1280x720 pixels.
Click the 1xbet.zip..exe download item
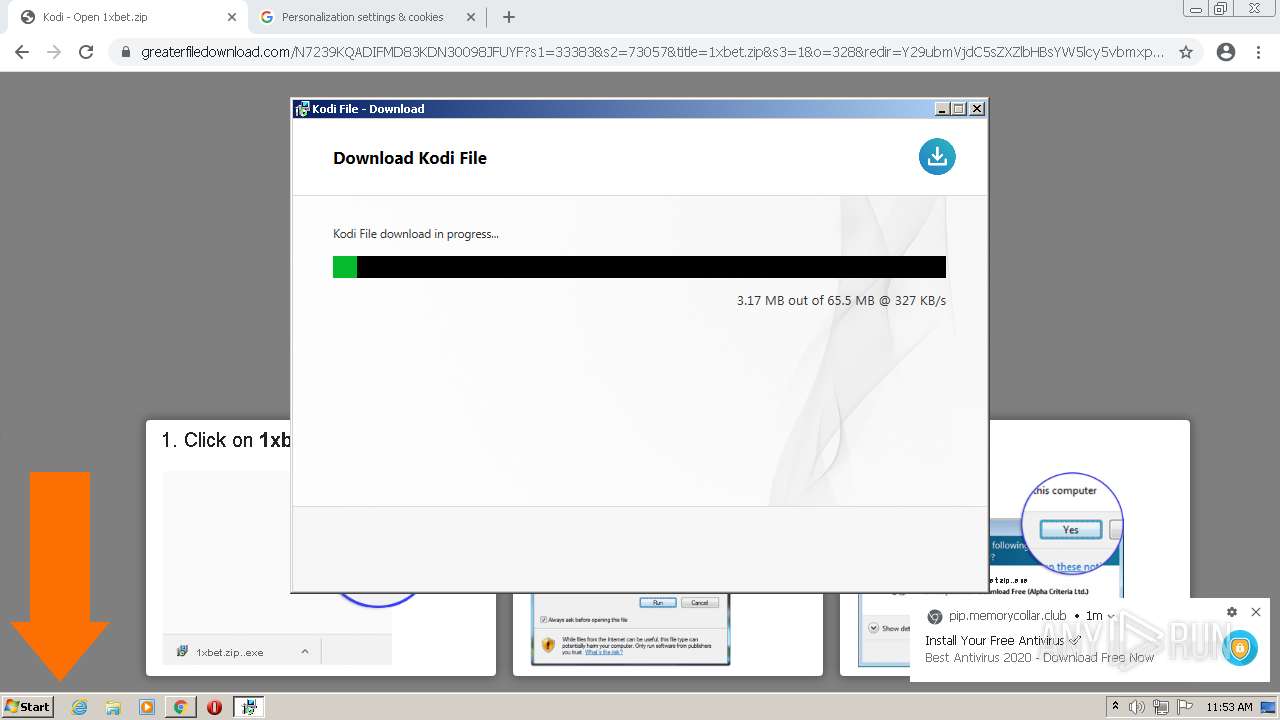tap(229, 652)
